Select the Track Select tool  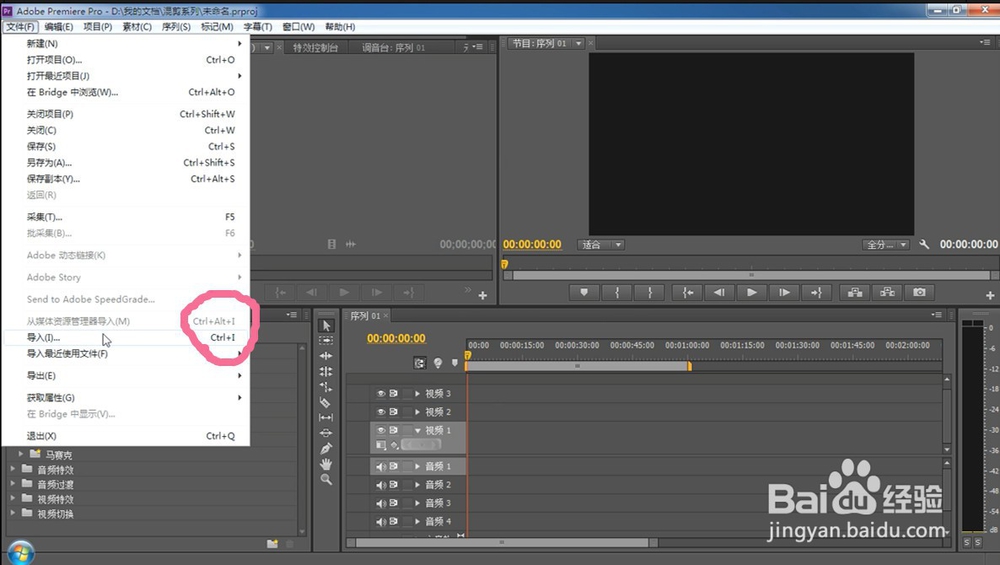pyautogui.click(x=326, y=341)
